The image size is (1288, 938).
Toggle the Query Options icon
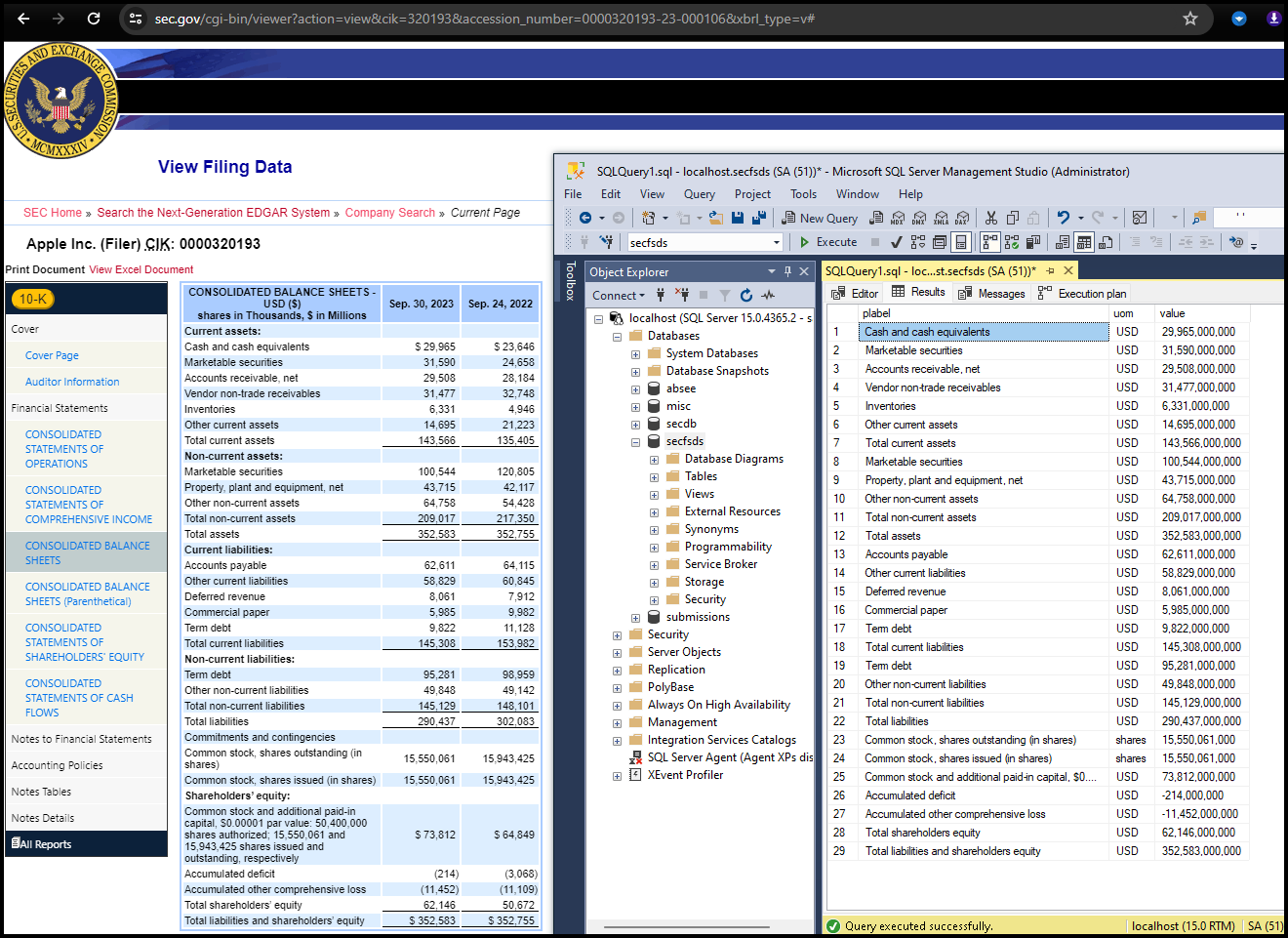(939, 242)
